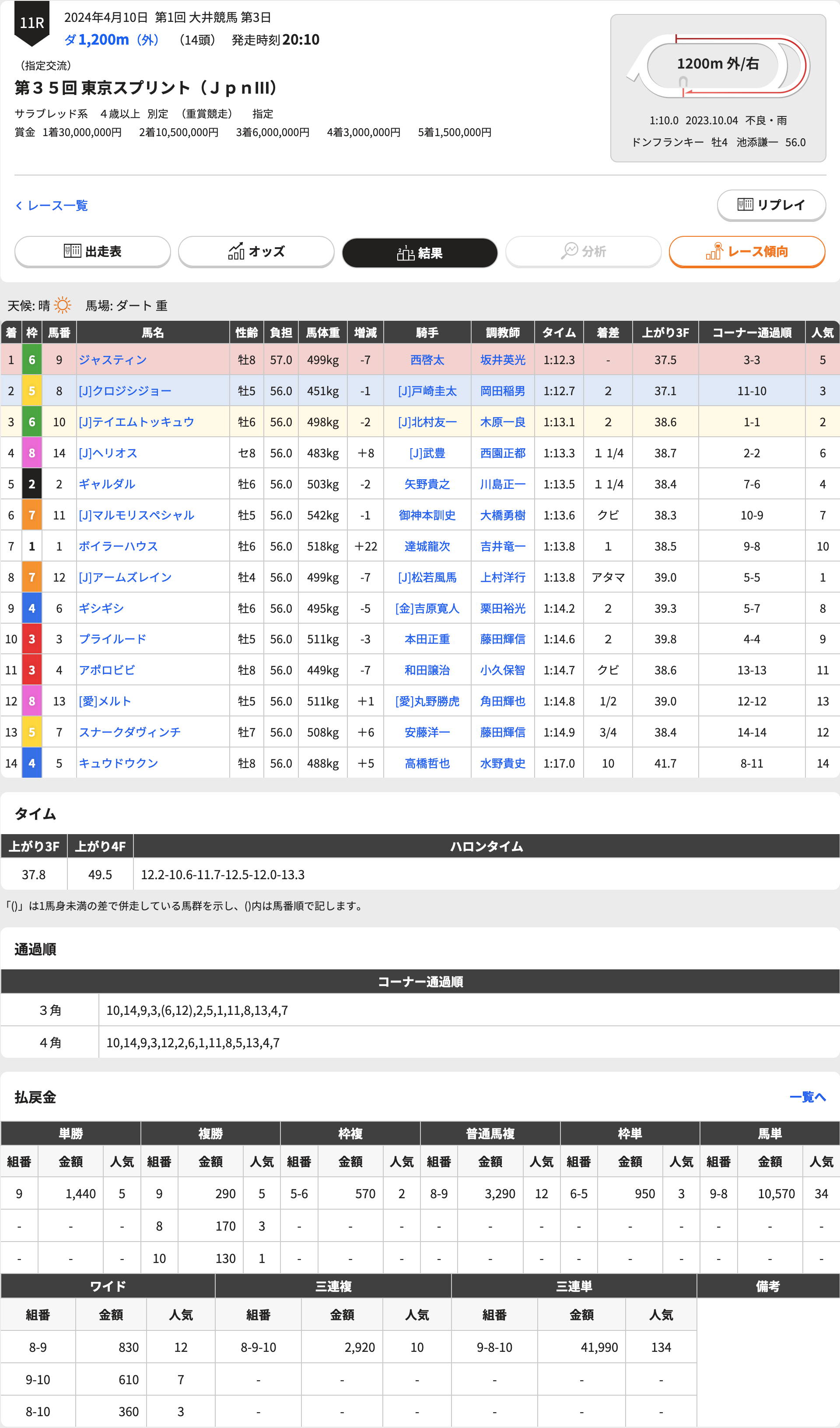Screen dimensions: 840x1428
Task: Select the 三連単 payout 41,990
Action: click(599, 1347)
